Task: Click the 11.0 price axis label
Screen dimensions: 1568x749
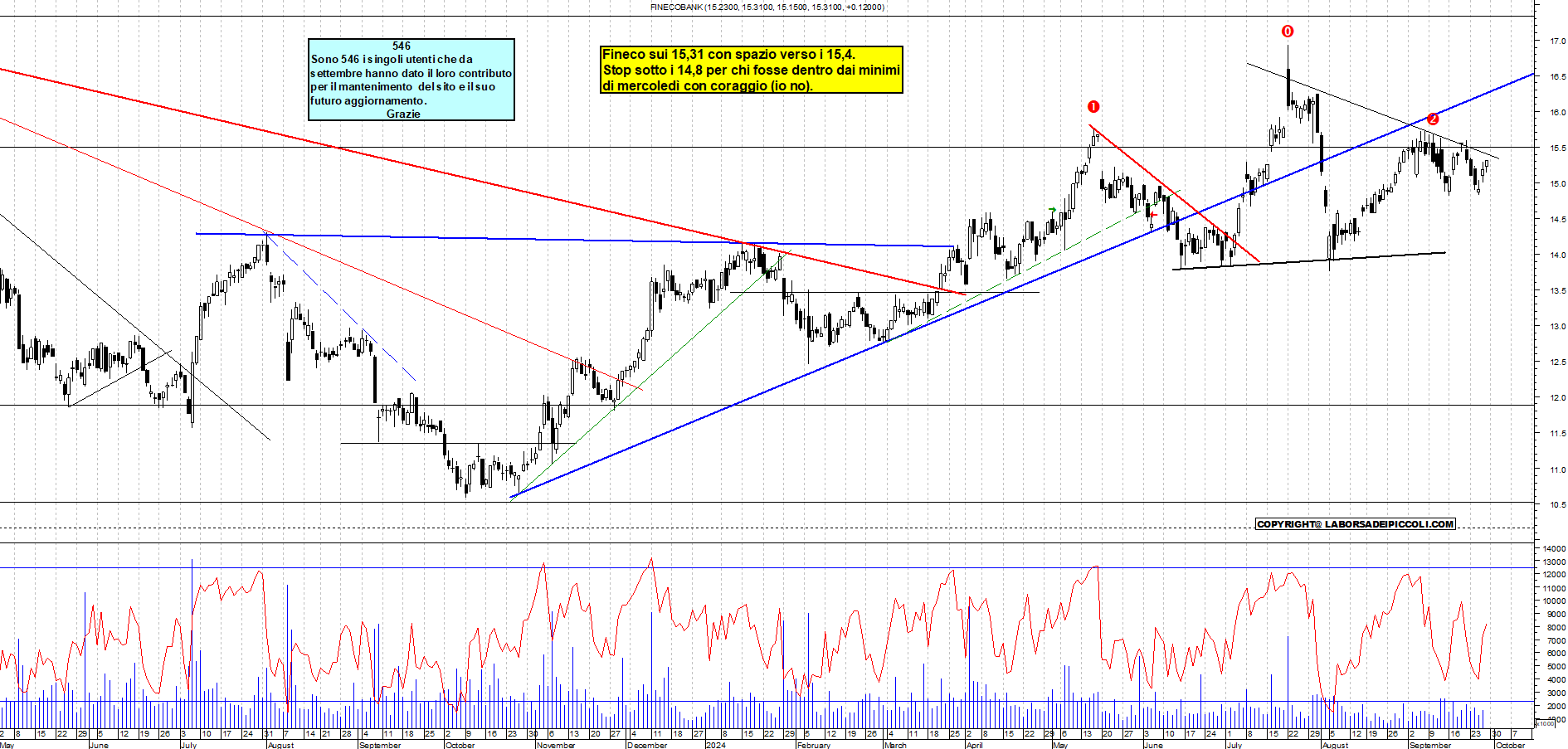Action: click(x=1558, y=469)
